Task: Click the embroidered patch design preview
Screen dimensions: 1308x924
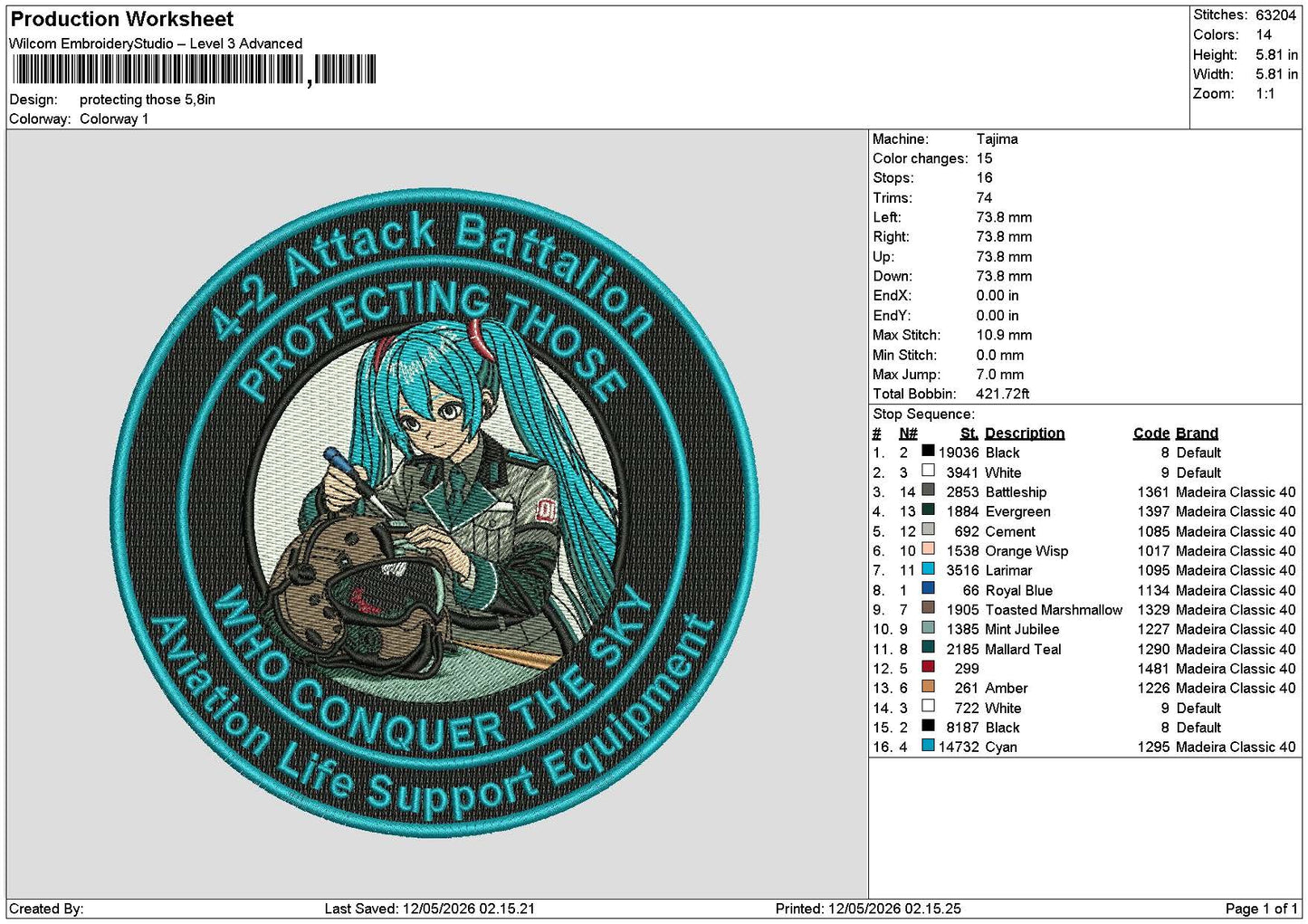Action: coord(434,512)
